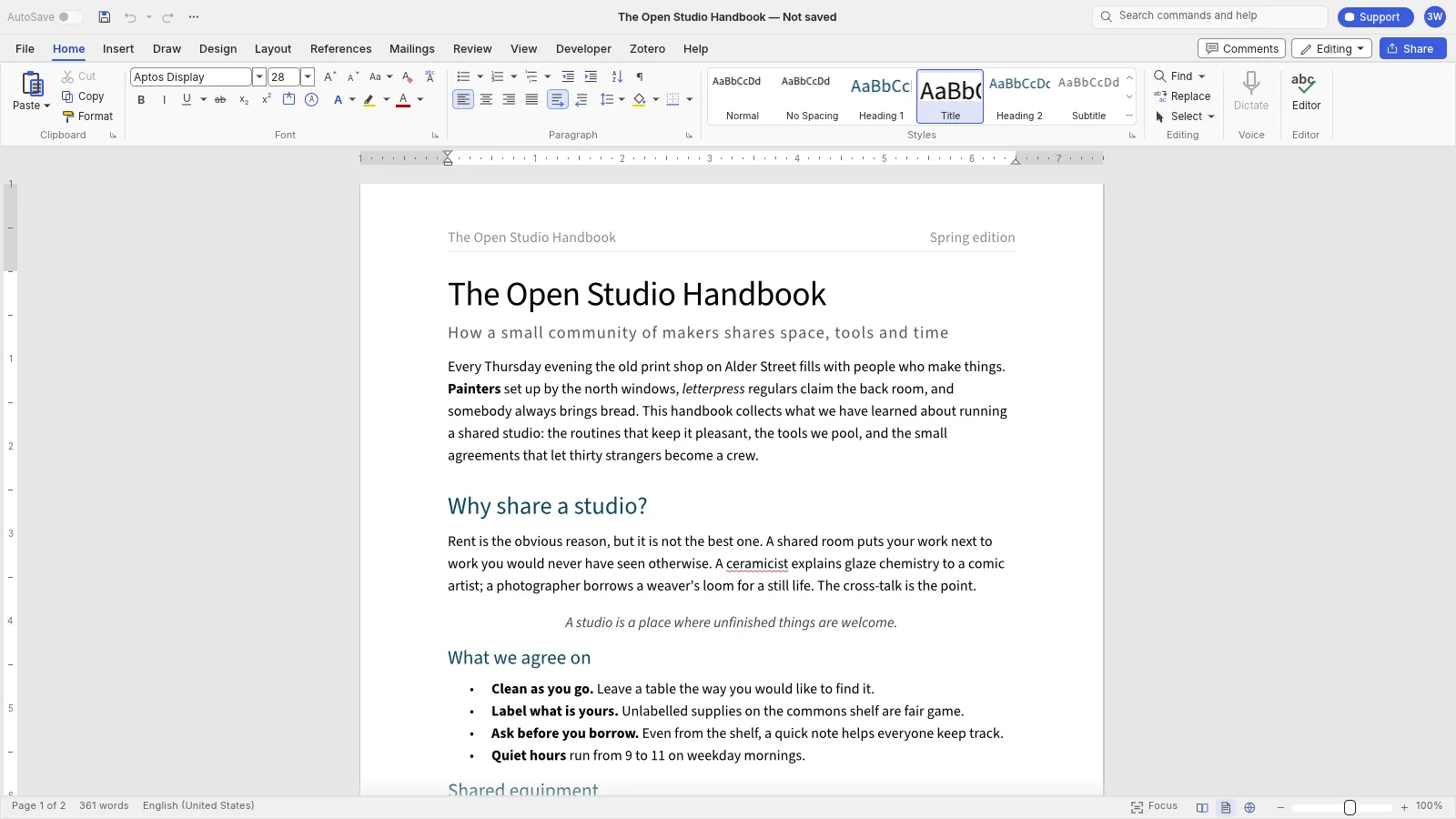The image size is (1456, 819).
Task: Expand the Select dropdown
Action: [1211, 116]
